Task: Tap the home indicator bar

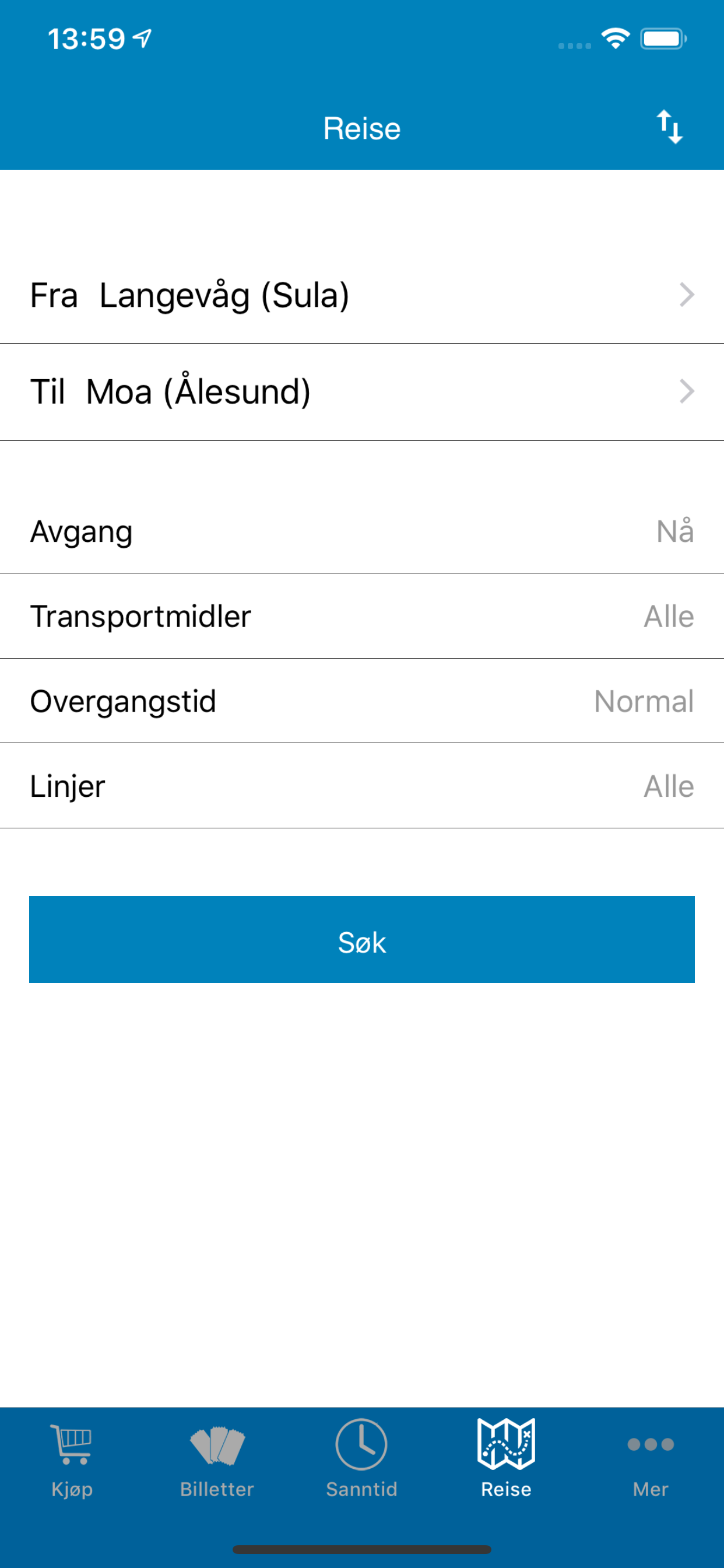Action: [x=362, y=1549]
